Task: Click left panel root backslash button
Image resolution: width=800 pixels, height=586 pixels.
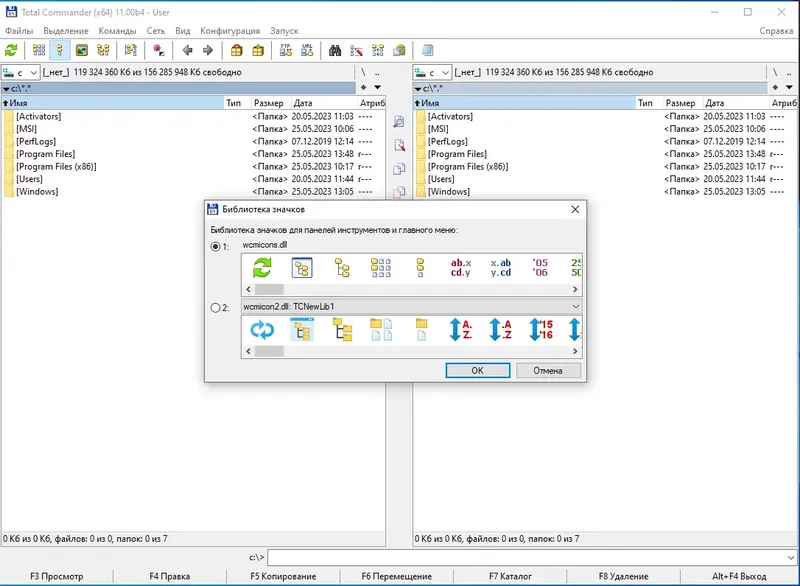Action: [363, 72]
